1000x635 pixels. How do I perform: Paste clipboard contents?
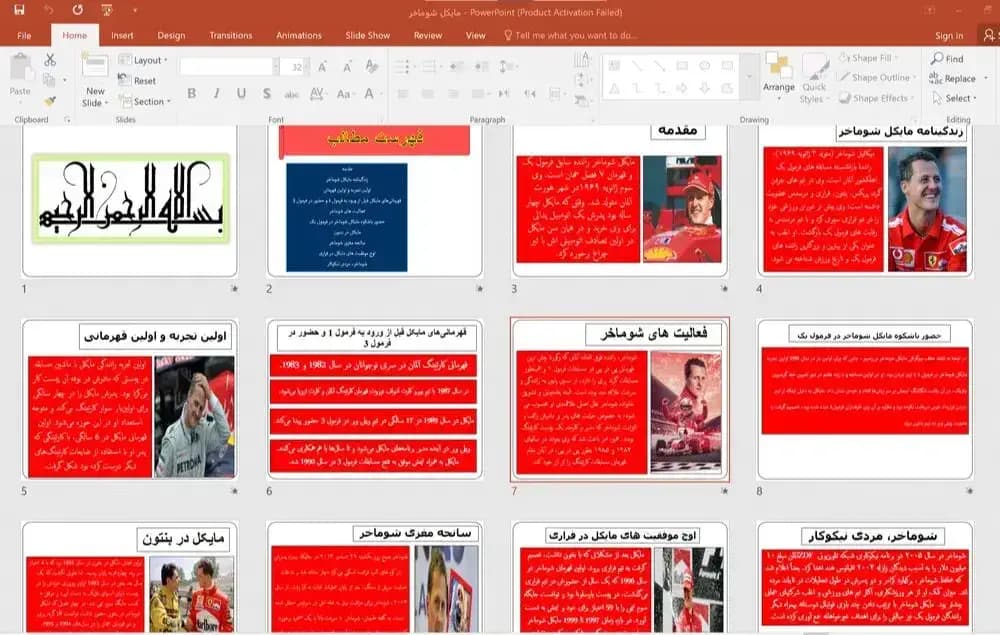click(20, 75)
